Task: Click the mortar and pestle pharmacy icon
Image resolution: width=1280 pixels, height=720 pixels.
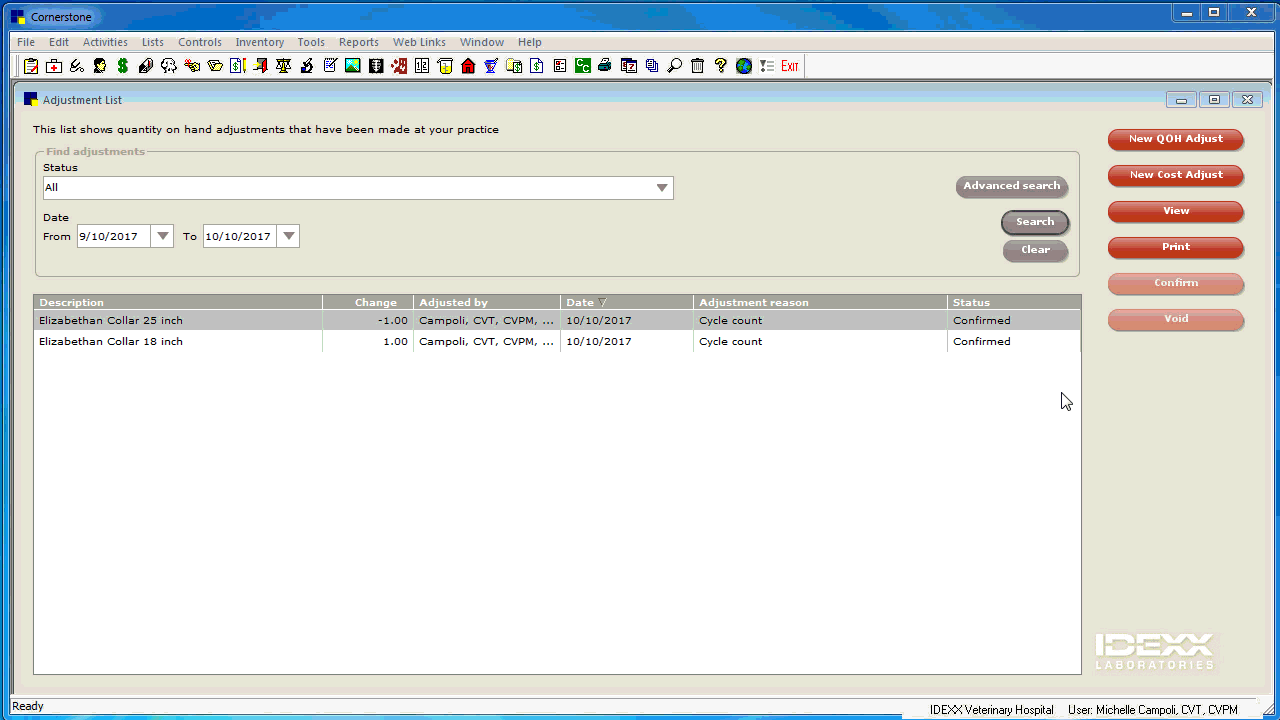Action: point(491,66)
